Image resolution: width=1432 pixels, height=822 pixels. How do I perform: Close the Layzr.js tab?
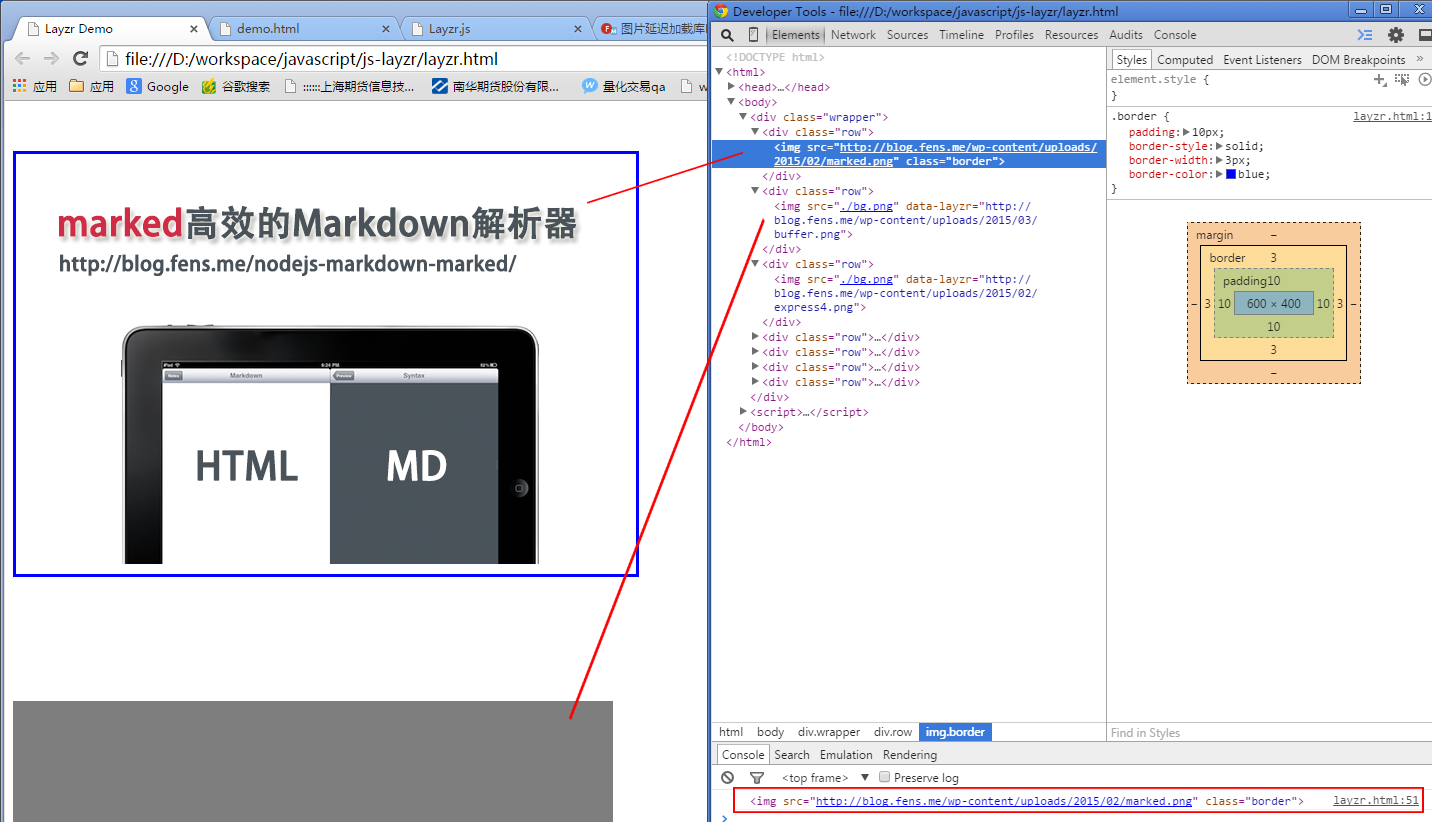[576, 29]
